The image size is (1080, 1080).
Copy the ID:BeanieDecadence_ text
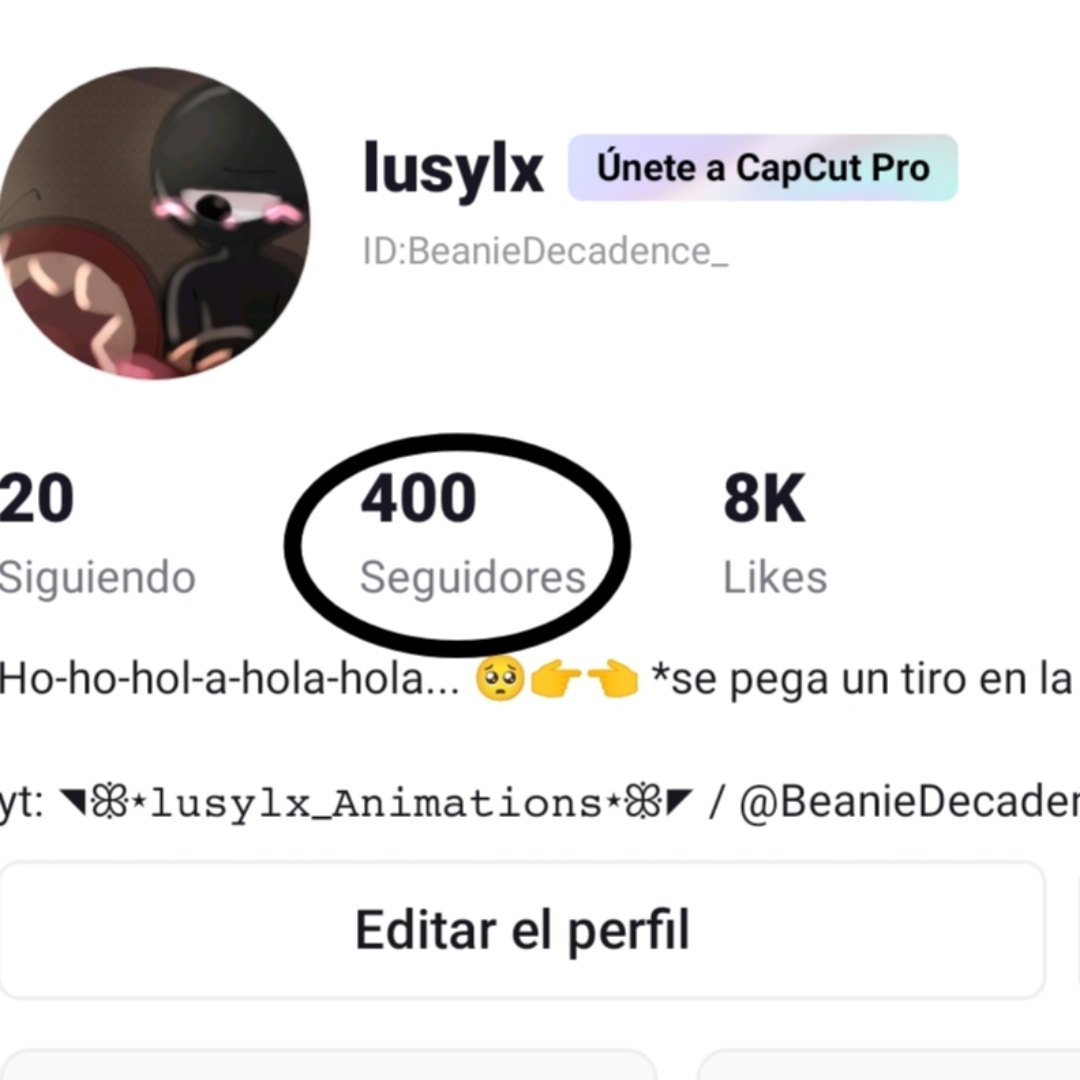click(545, 251)
